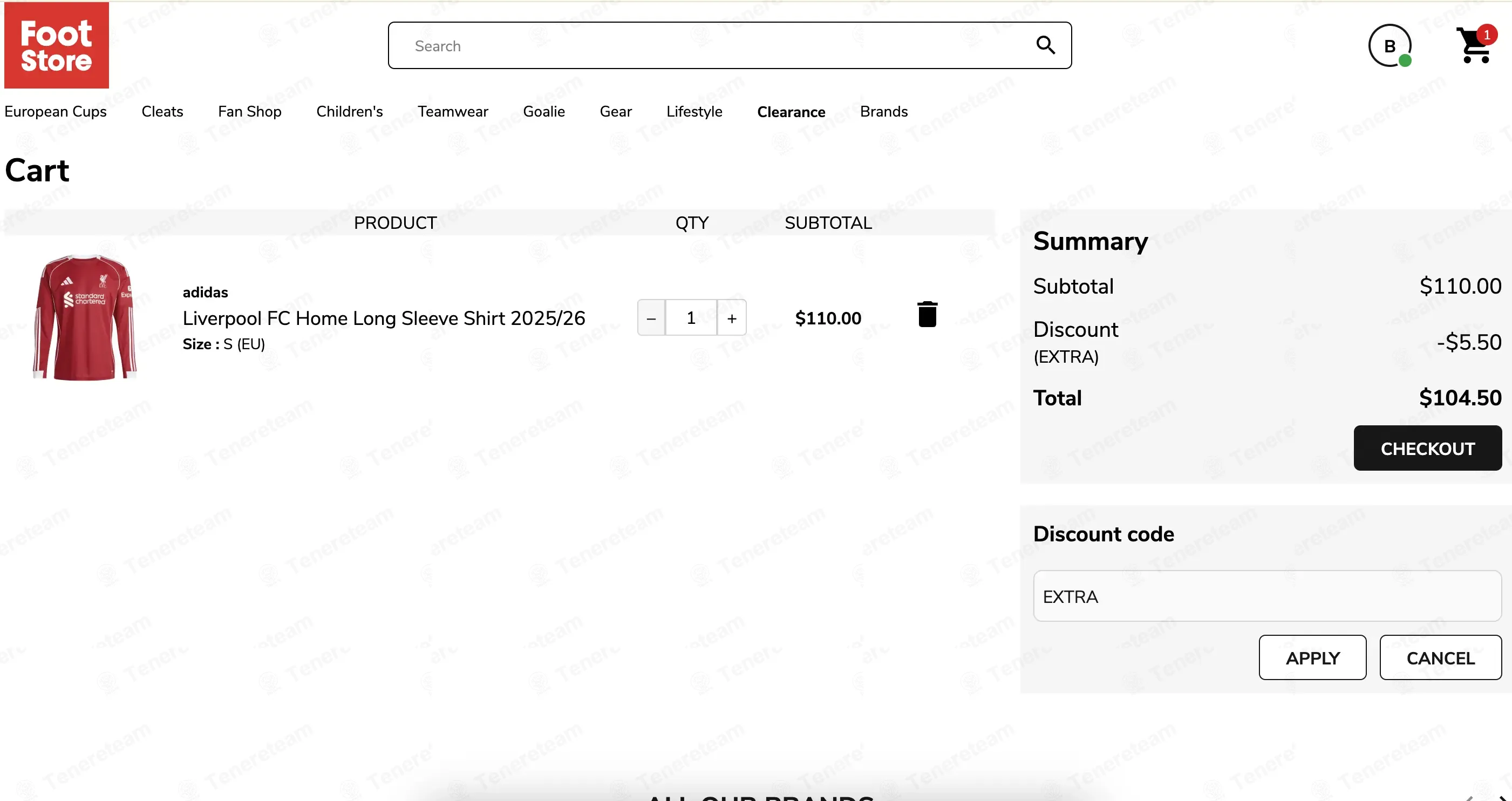This screenshot has width=1512, height=801.
Task: Click the quantity field showing 1
Action: click(691, 318)
